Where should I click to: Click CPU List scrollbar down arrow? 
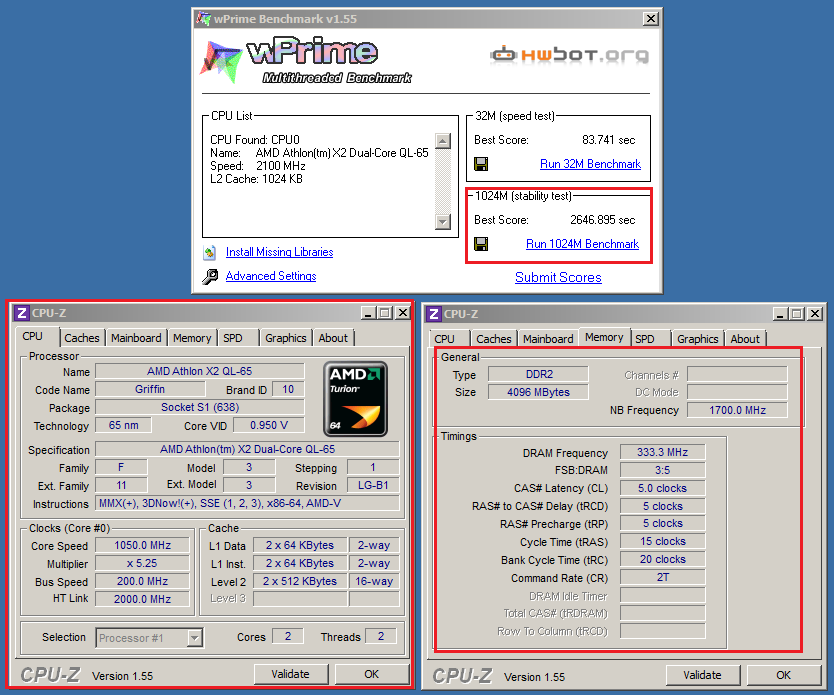(443, 221)
